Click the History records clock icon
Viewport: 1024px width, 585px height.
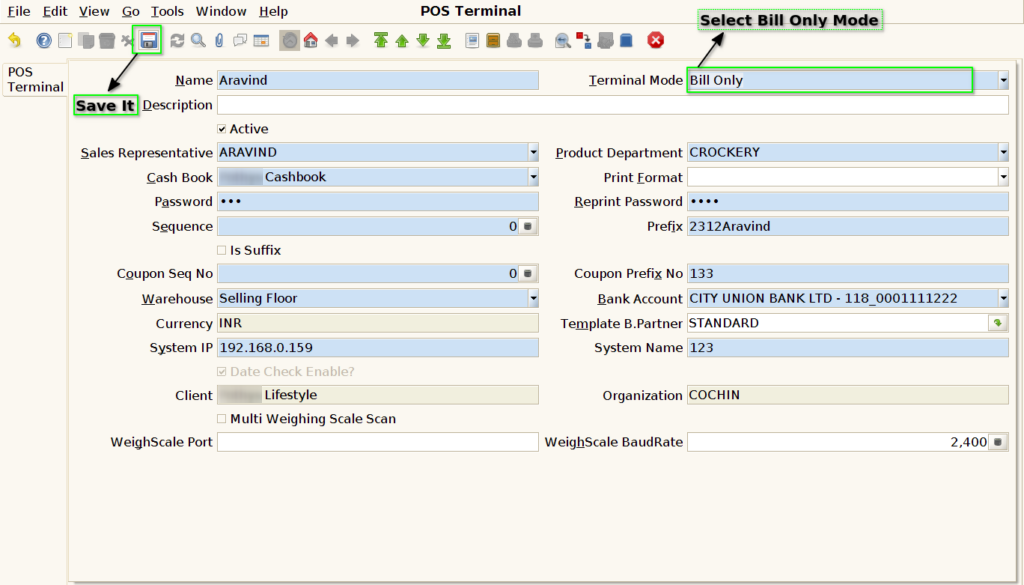click(x=289, y=40)
